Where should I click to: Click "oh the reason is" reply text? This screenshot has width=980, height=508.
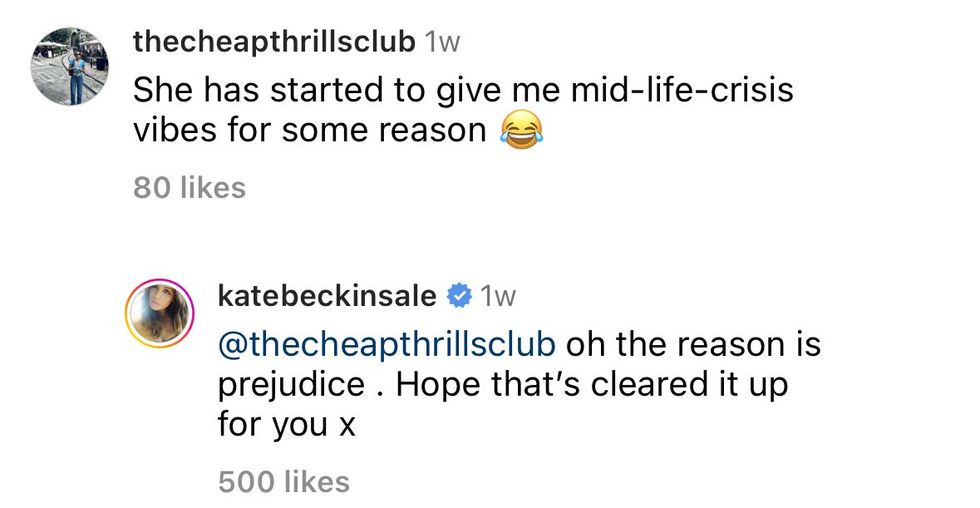click(693, 343)
